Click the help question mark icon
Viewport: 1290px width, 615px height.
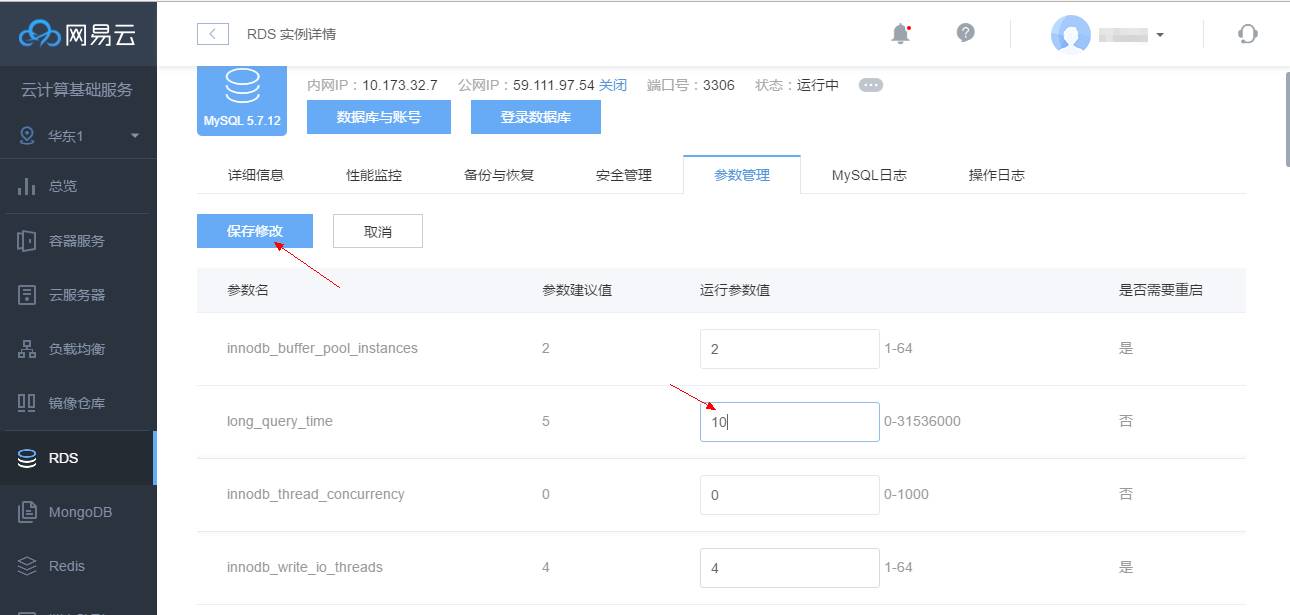(964, 33)
